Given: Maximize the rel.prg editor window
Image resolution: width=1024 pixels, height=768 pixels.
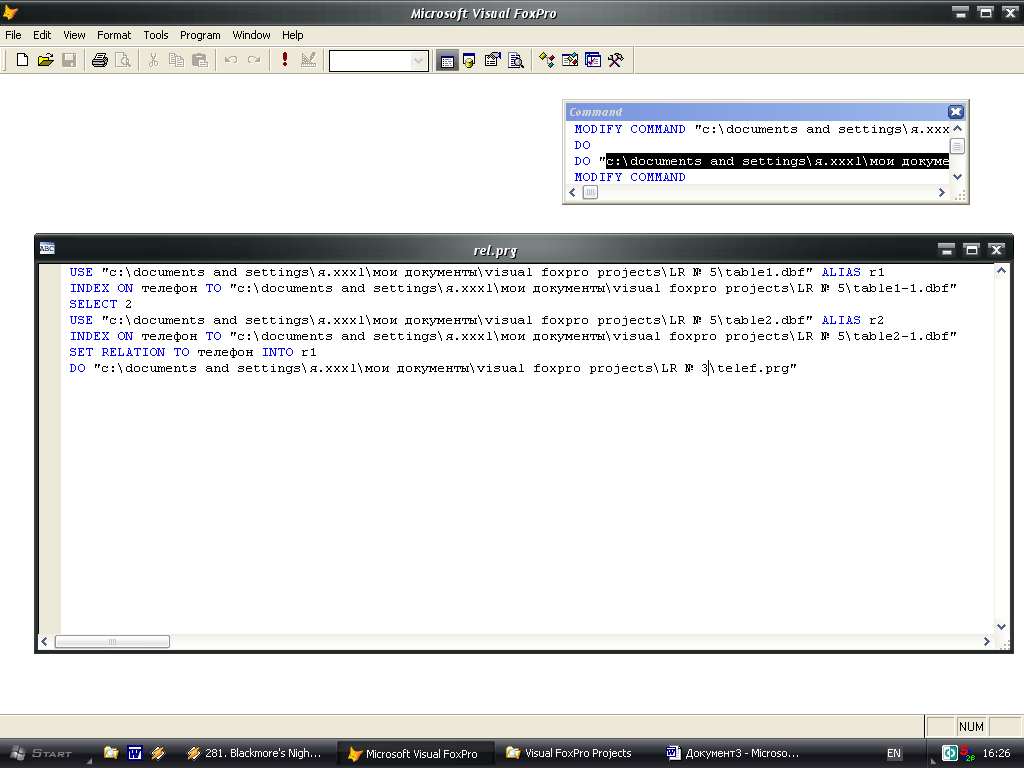Looking at the screenshot, I should 972,249.
